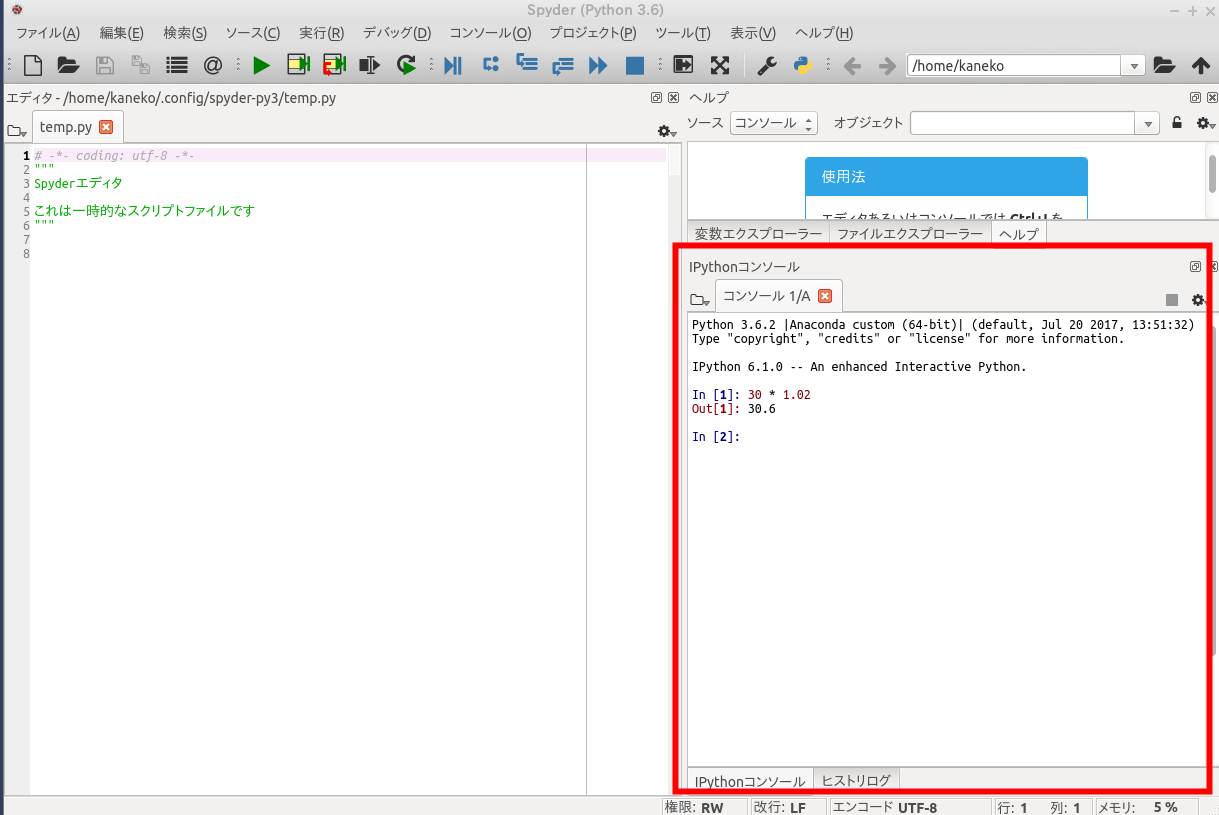Browse IPython console tabs folder dropdown

(x=700, y=300)
